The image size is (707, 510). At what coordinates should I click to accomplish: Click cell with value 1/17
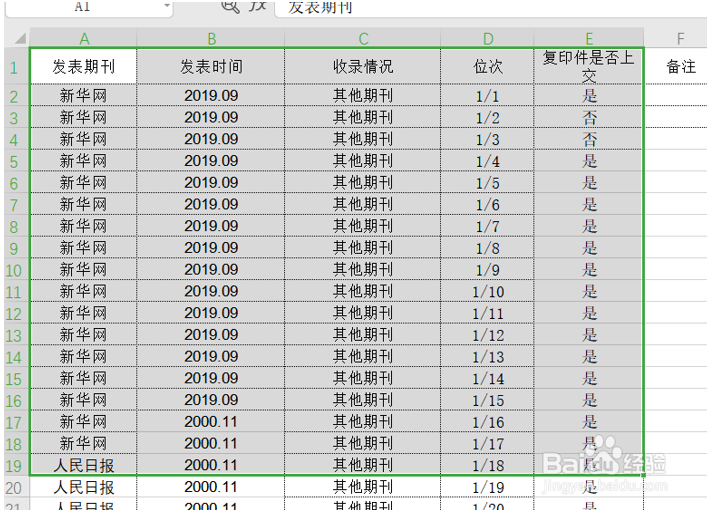click(487, 443)
